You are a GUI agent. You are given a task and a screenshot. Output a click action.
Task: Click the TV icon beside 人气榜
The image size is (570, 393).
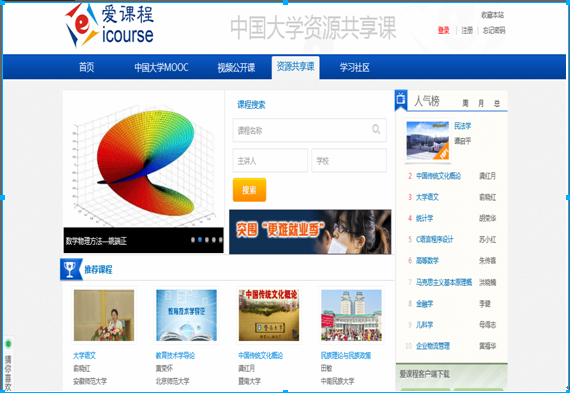tap(401, 99)
